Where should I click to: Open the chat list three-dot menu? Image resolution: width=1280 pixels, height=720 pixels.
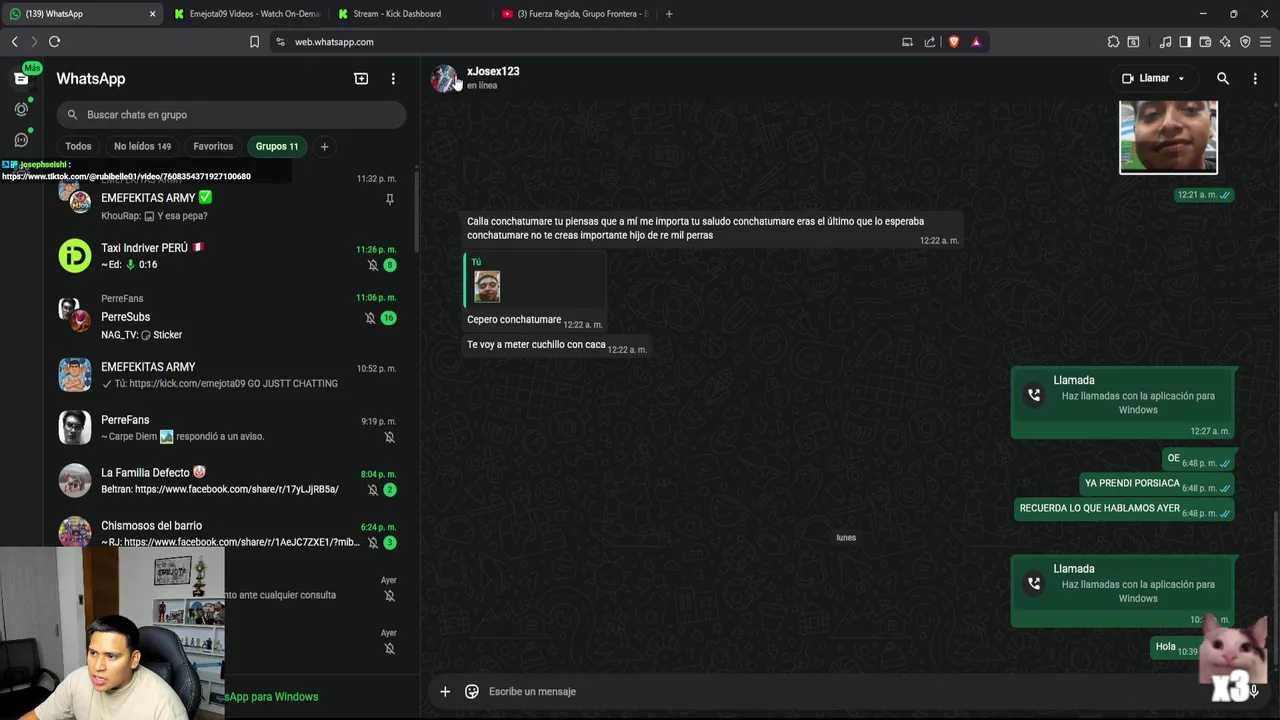tap(393, 78)
